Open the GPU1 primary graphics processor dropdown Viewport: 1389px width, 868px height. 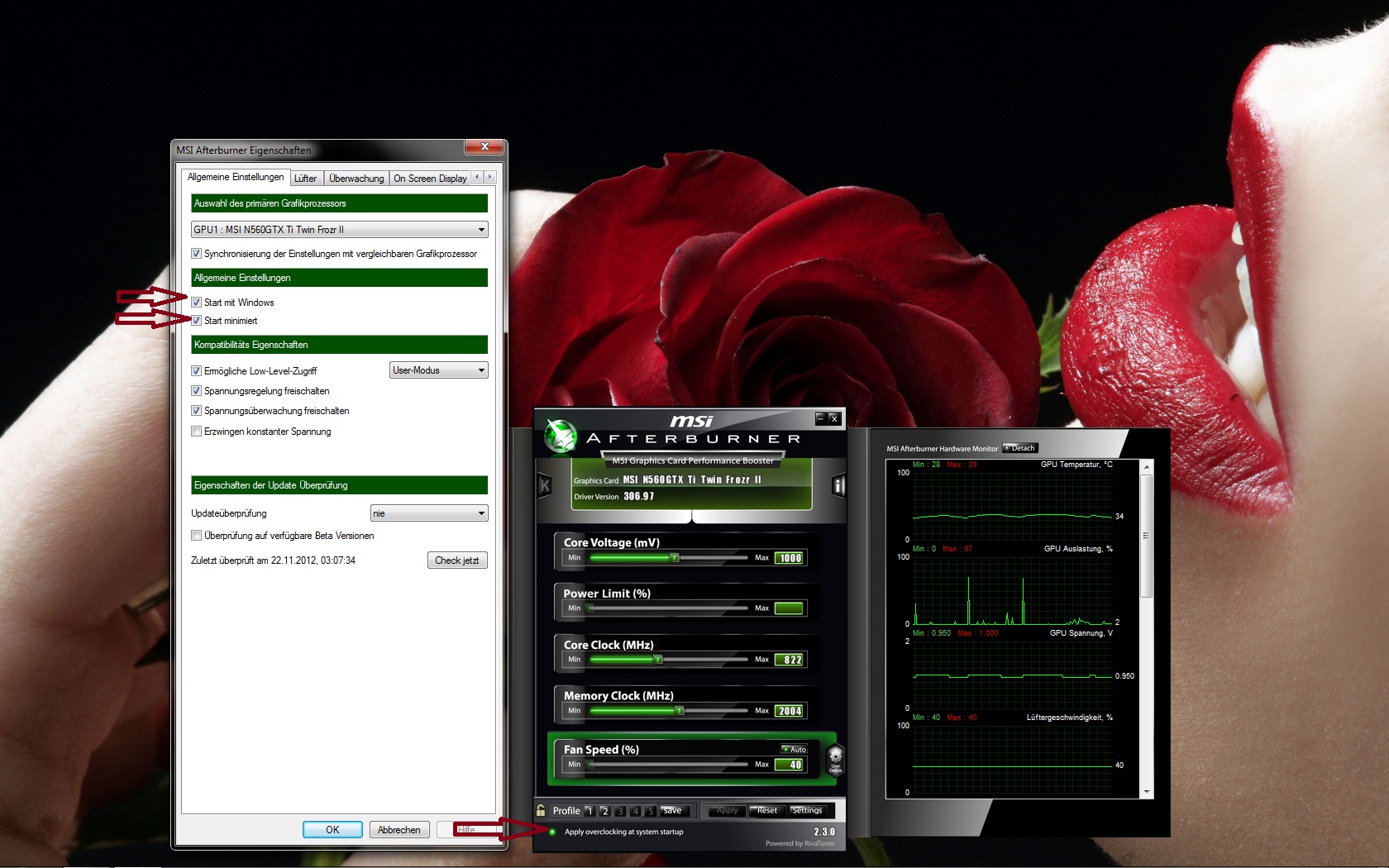(339, 230)
